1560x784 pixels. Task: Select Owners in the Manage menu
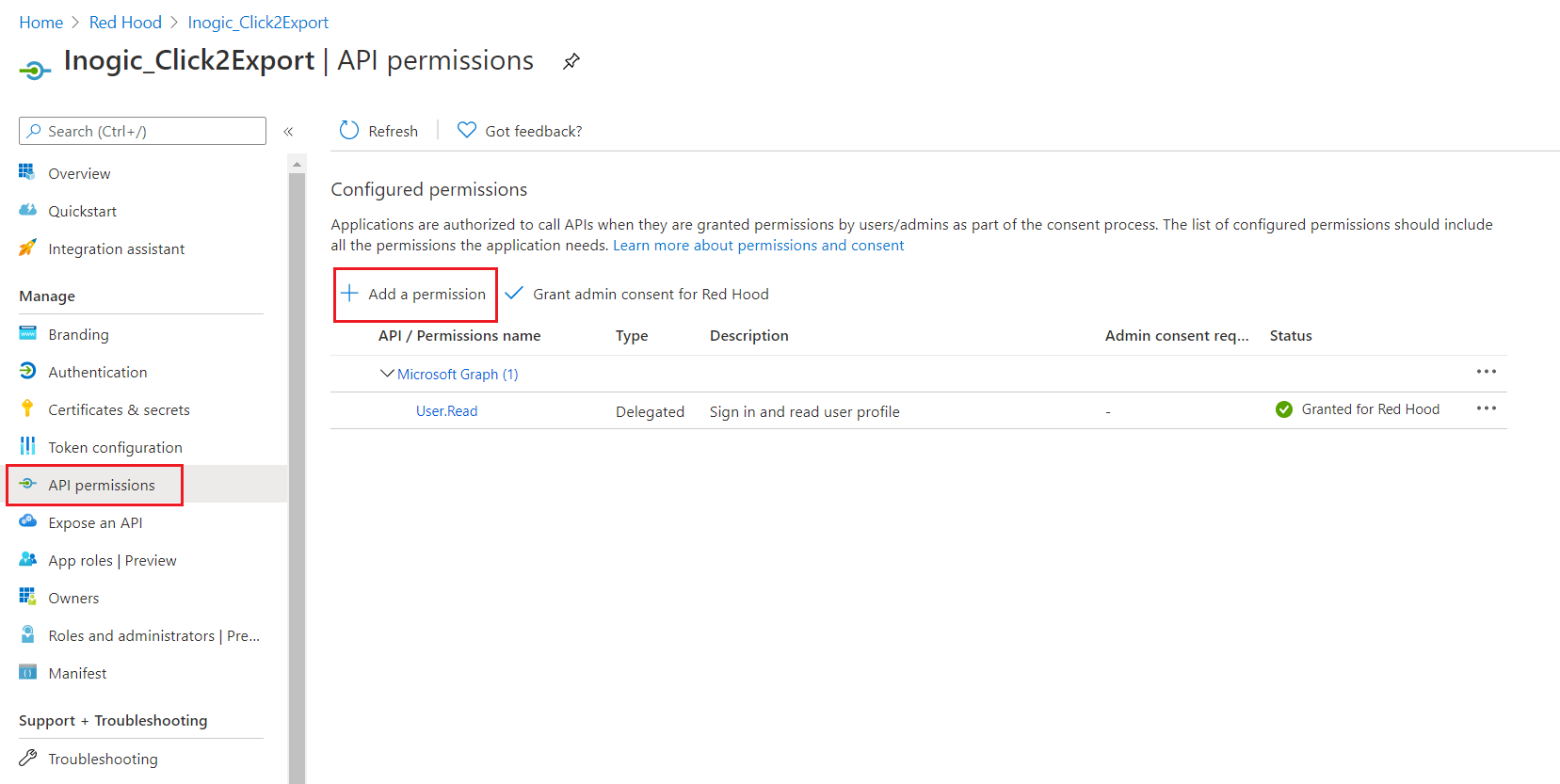point(73,598)
